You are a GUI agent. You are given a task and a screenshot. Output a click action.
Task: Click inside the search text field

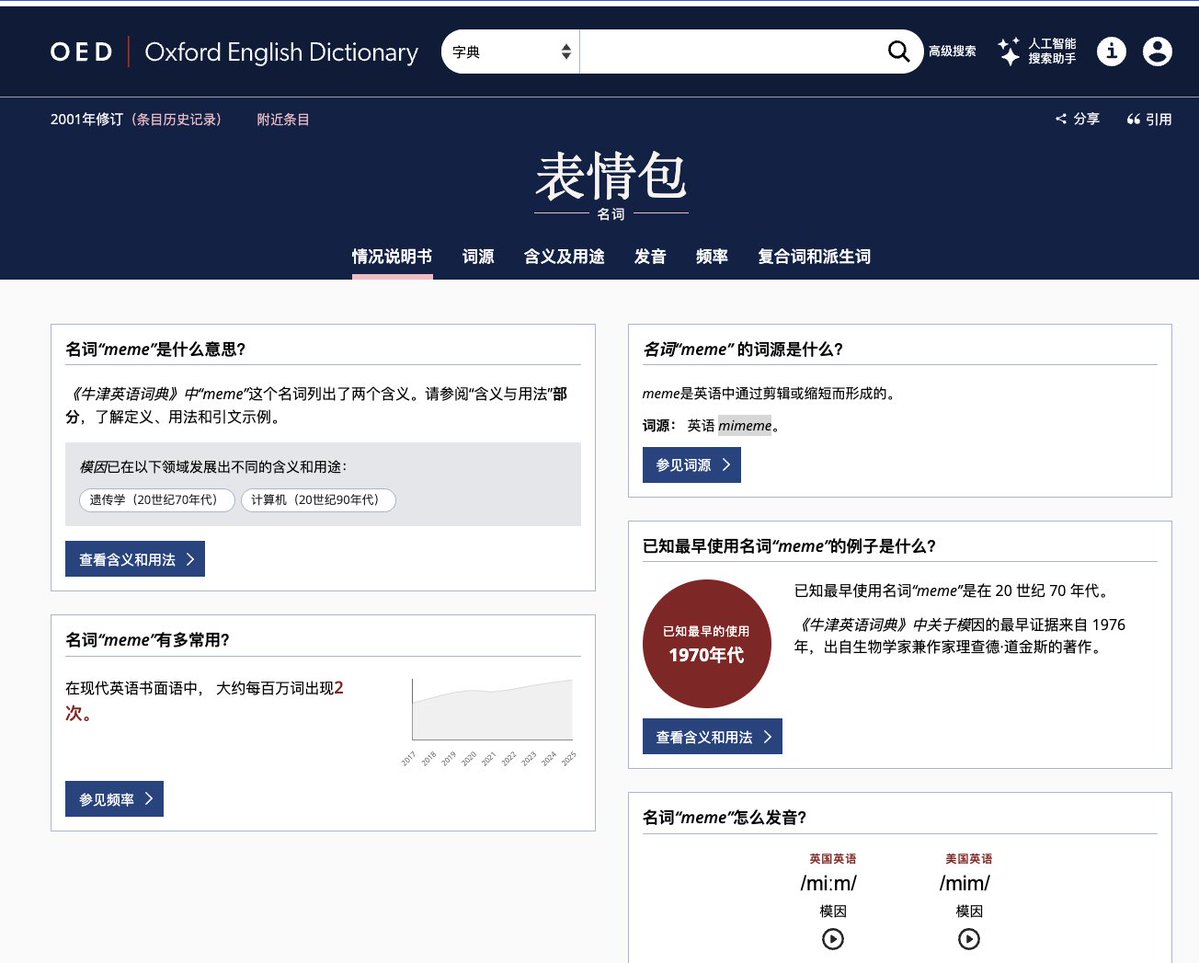click(732, 51)
